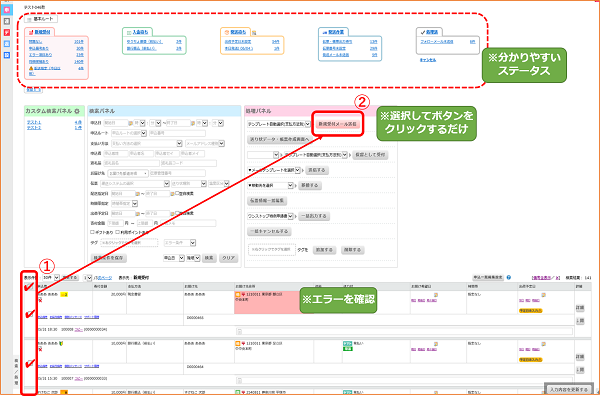This screenshot has height=396, width=600.
Task: Toggle the ギフトあり checkbox
Action: coord(92,232)
